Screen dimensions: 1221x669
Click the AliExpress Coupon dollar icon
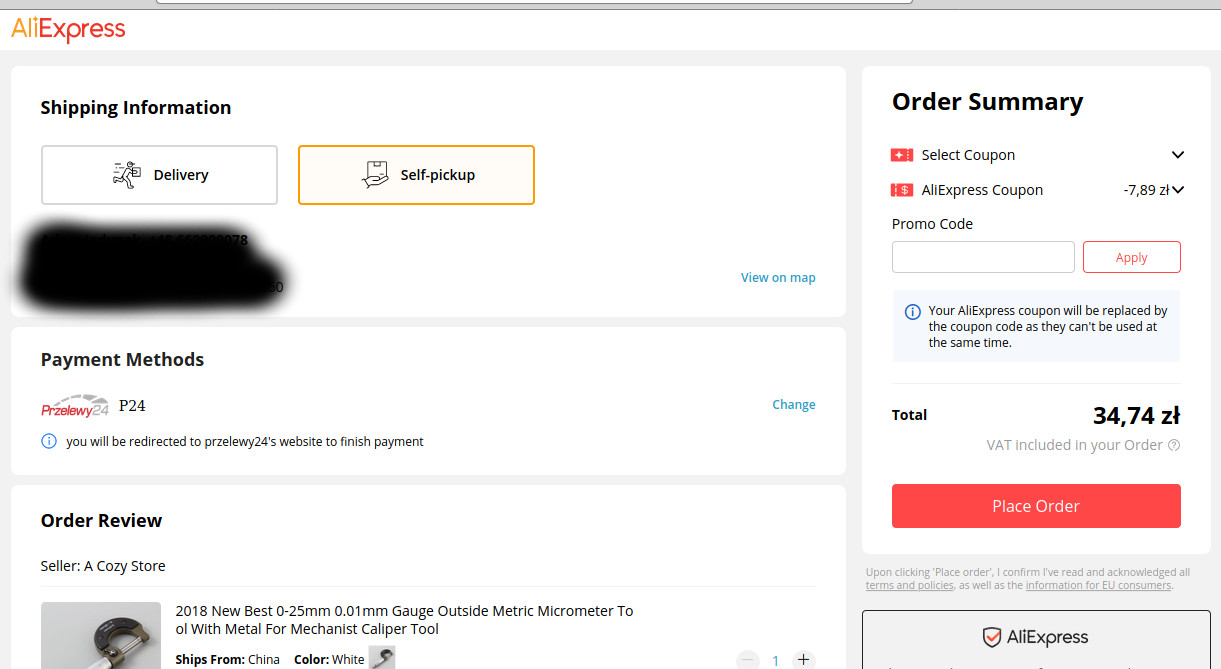pos(902,190)
